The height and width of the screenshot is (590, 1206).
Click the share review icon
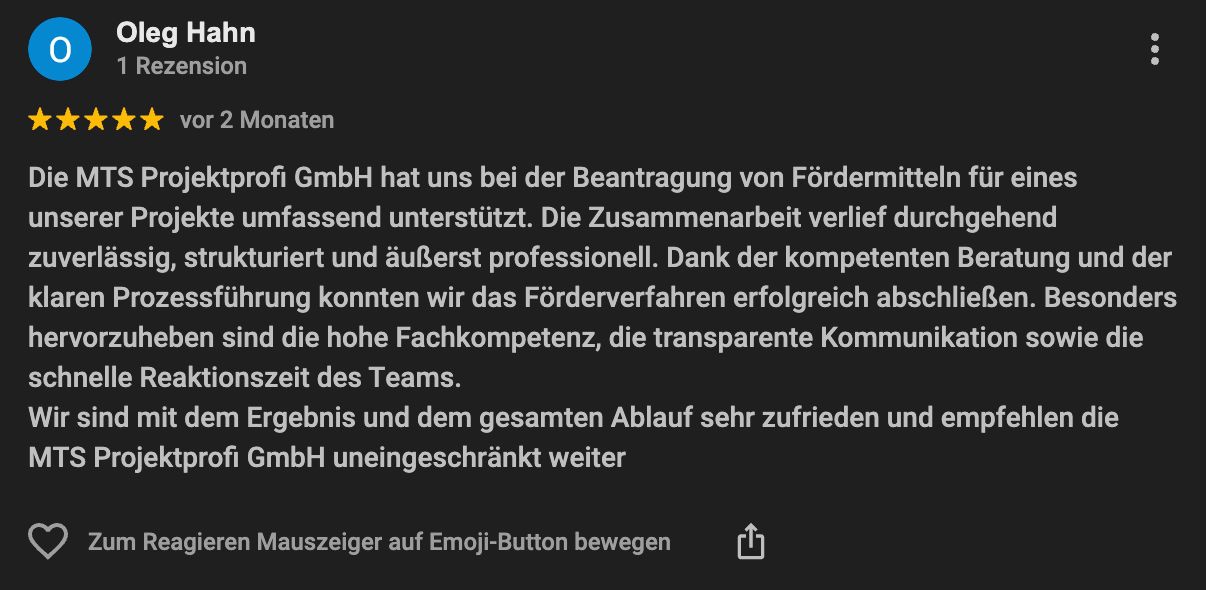pos(750,542)
